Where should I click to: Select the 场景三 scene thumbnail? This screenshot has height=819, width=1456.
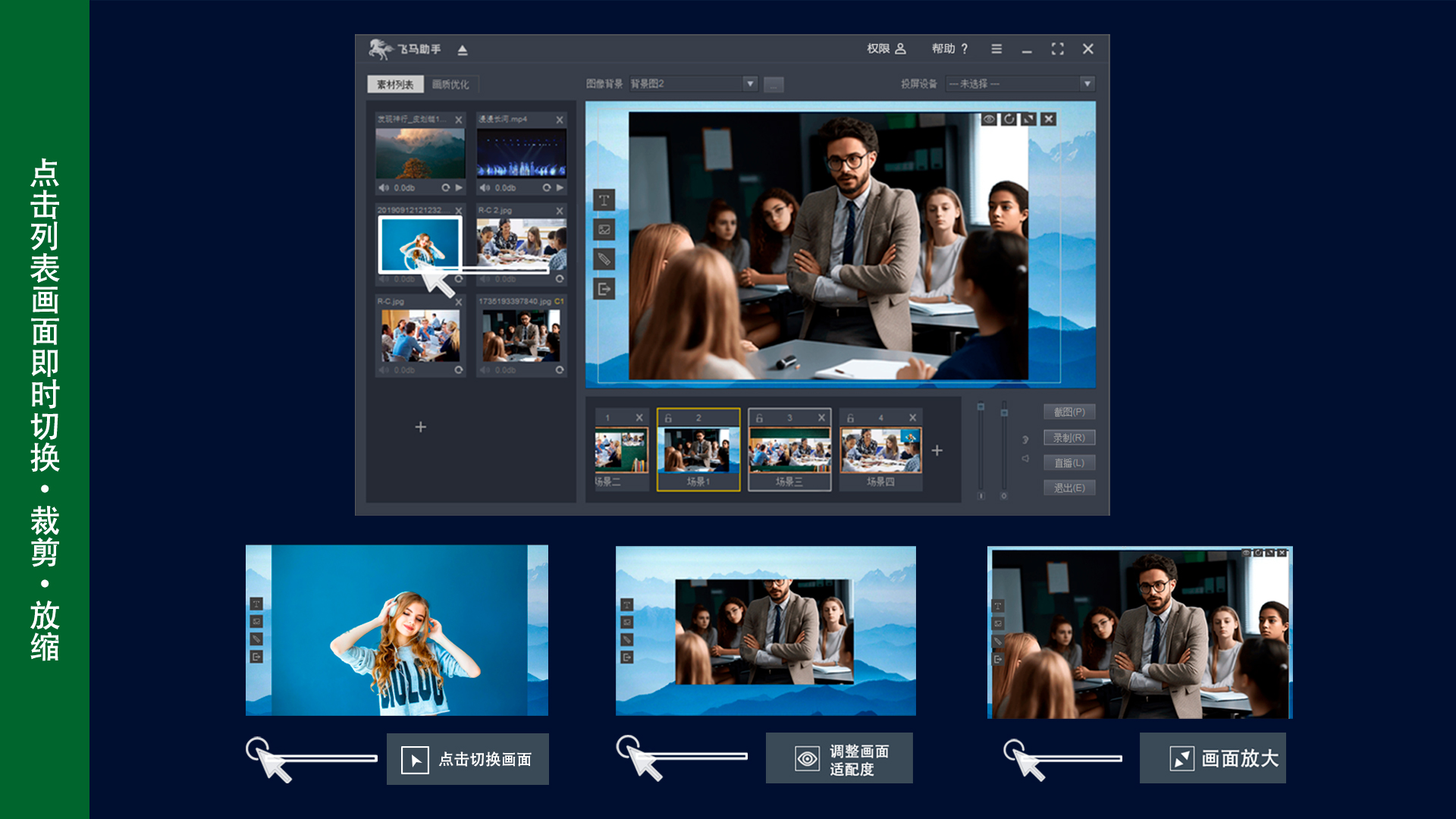(789, 450)
